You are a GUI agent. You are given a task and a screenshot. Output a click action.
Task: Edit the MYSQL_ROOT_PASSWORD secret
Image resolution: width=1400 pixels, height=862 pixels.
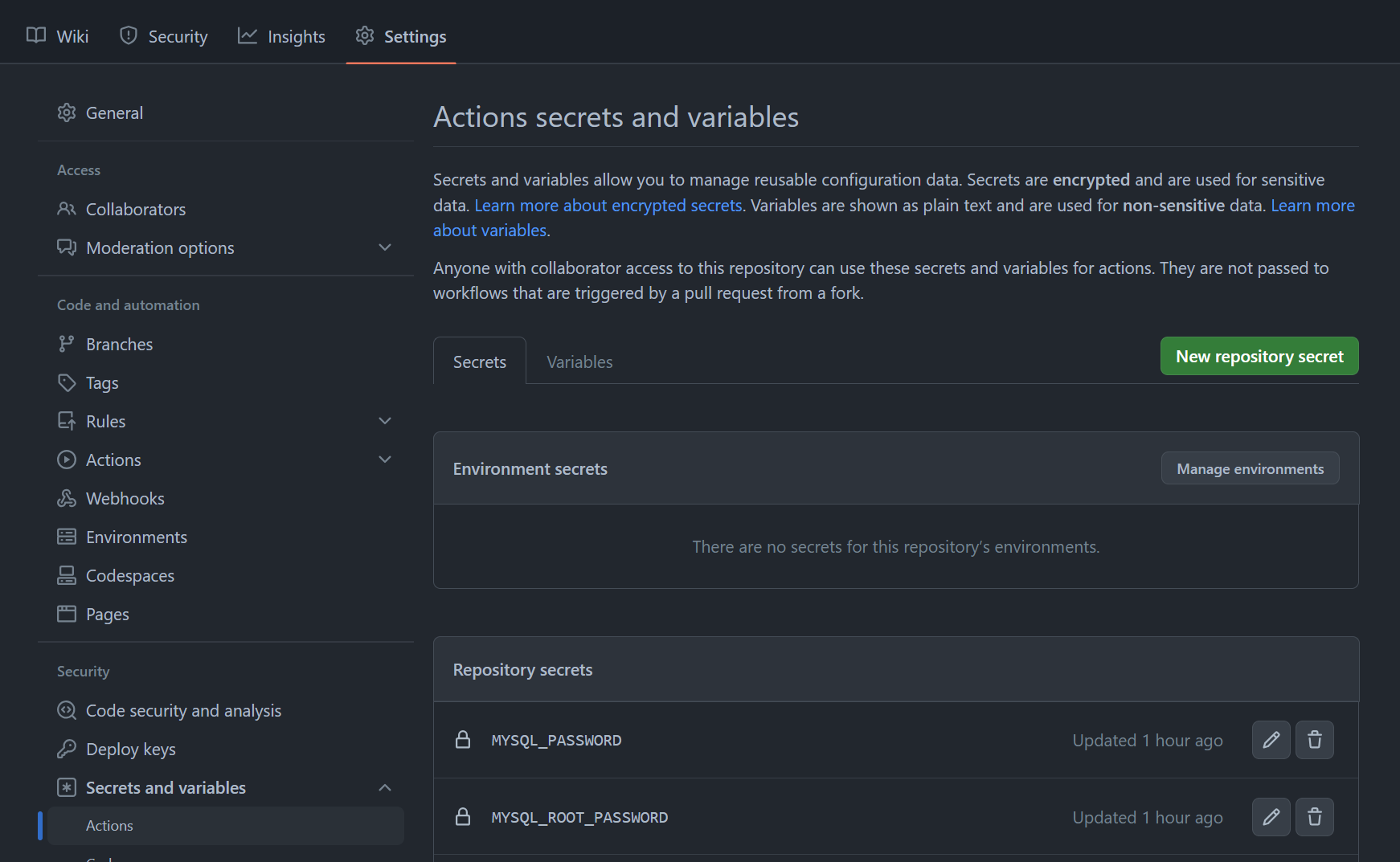(1271, 817)
